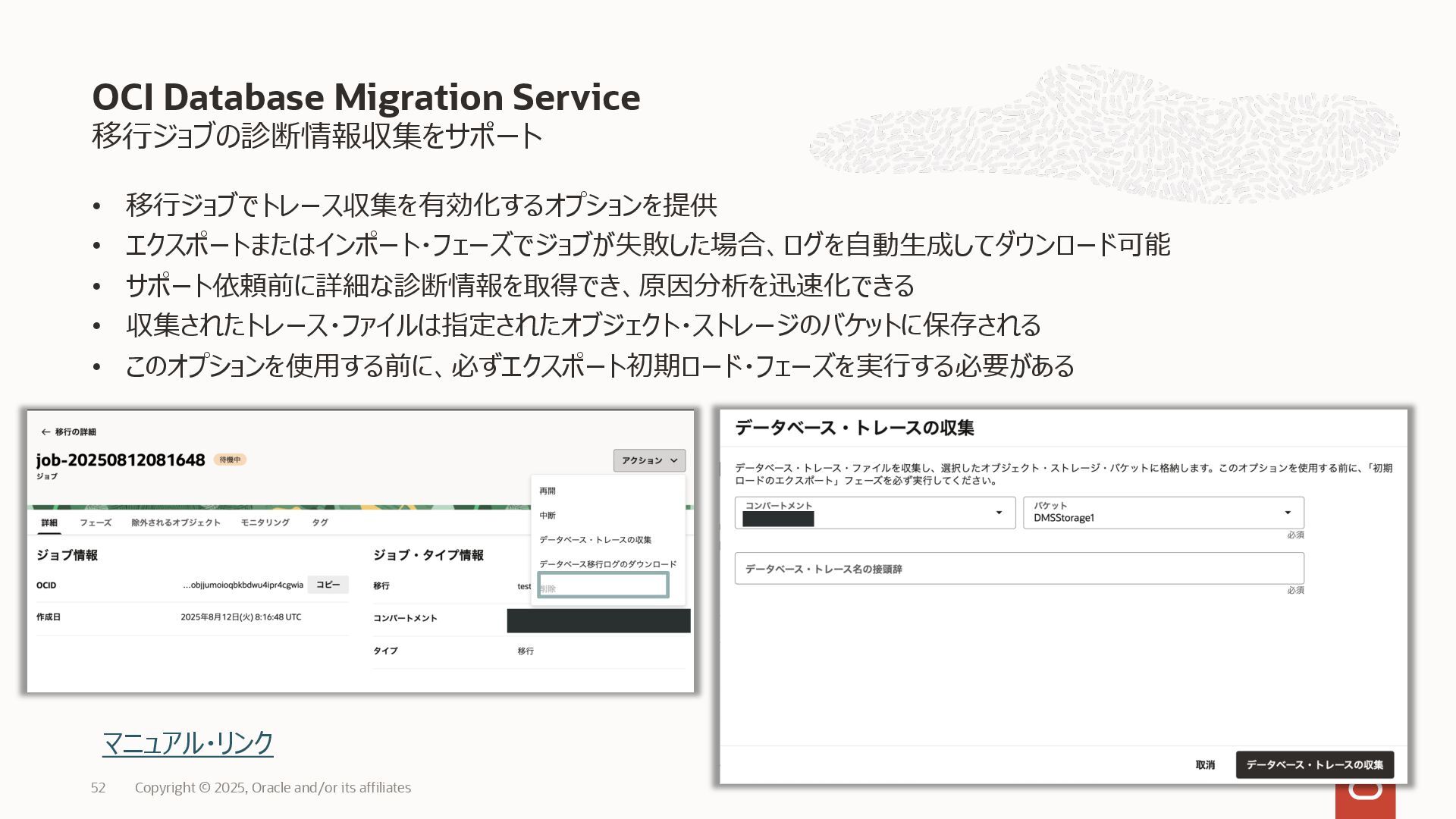1456x819 pixels.
Task: Switch to the 詳細 tab
Action: tap(49, 522)
